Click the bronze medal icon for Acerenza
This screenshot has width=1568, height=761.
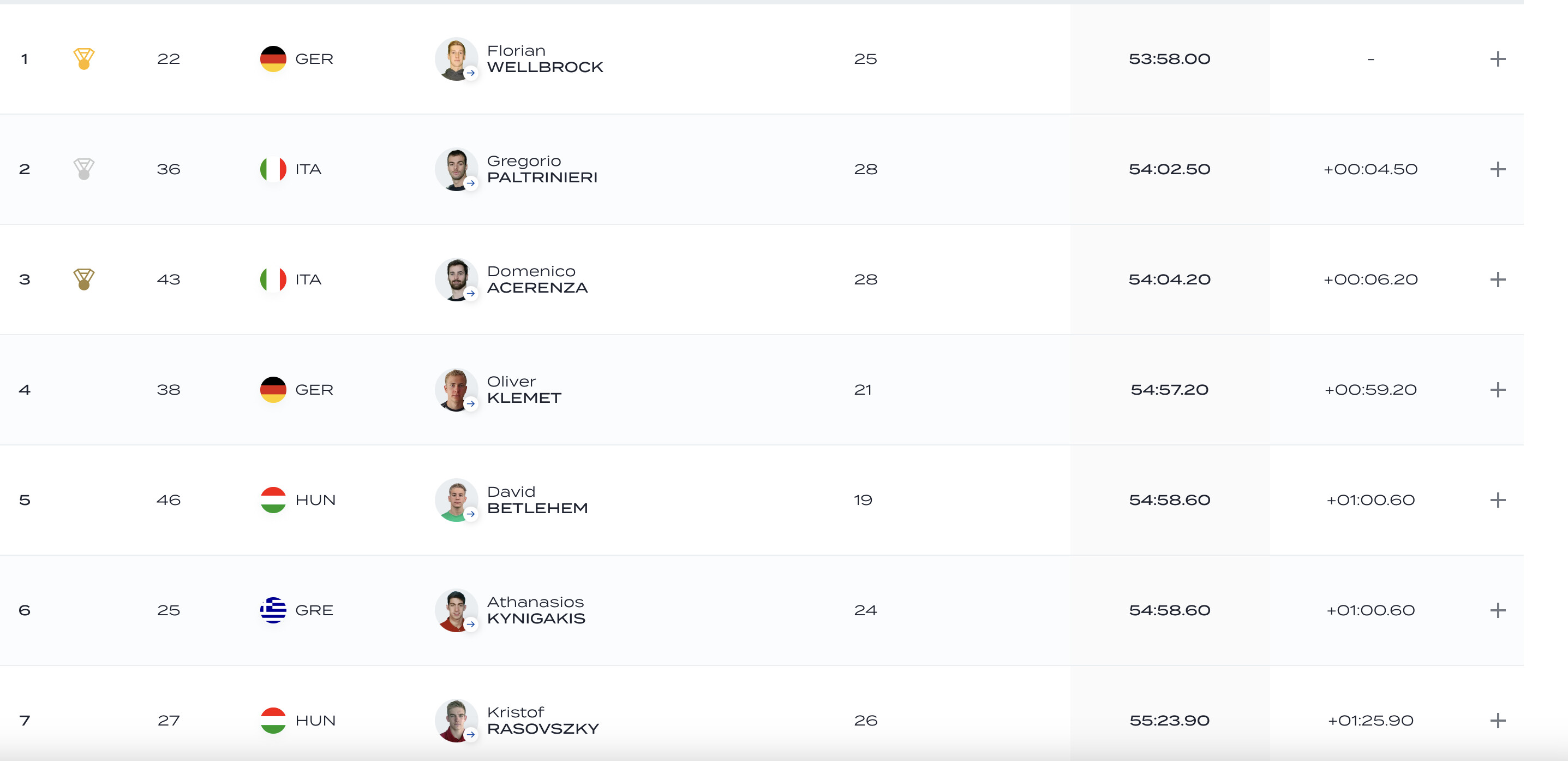point(84,279)
